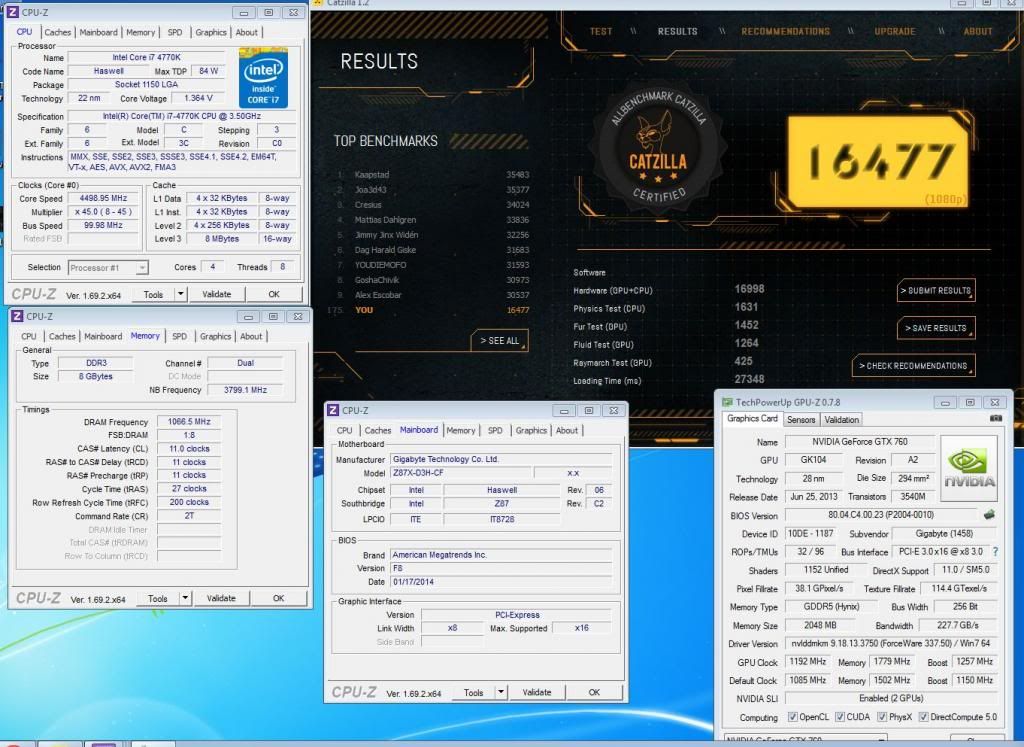This screenshot has height=747, width=1024.
Task: Switch to the RESULTS section in Catzilla
Action: (677, 31)
